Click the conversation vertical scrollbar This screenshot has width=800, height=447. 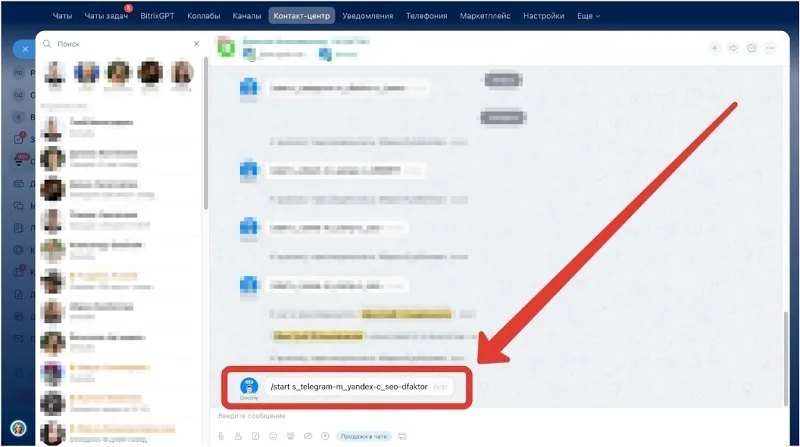pos(785,358)
